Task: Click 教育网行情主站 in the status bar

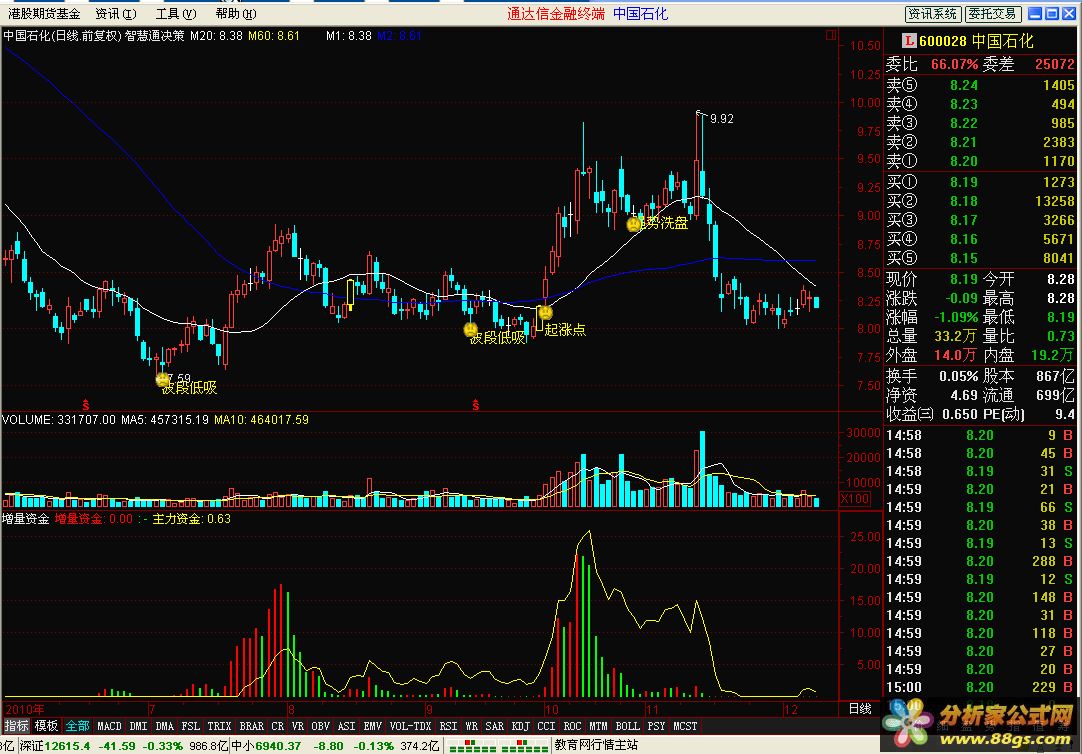Action: click(596, 745)
